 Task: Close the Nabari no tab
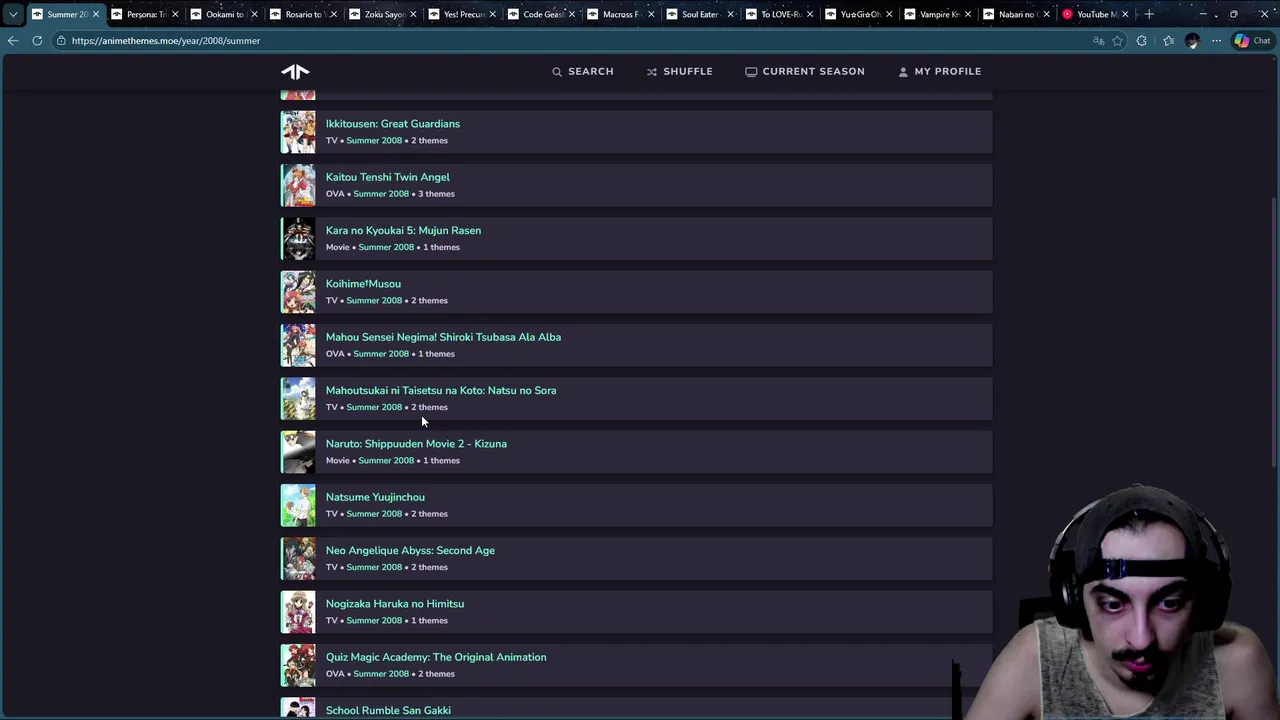coord(1046,14)
